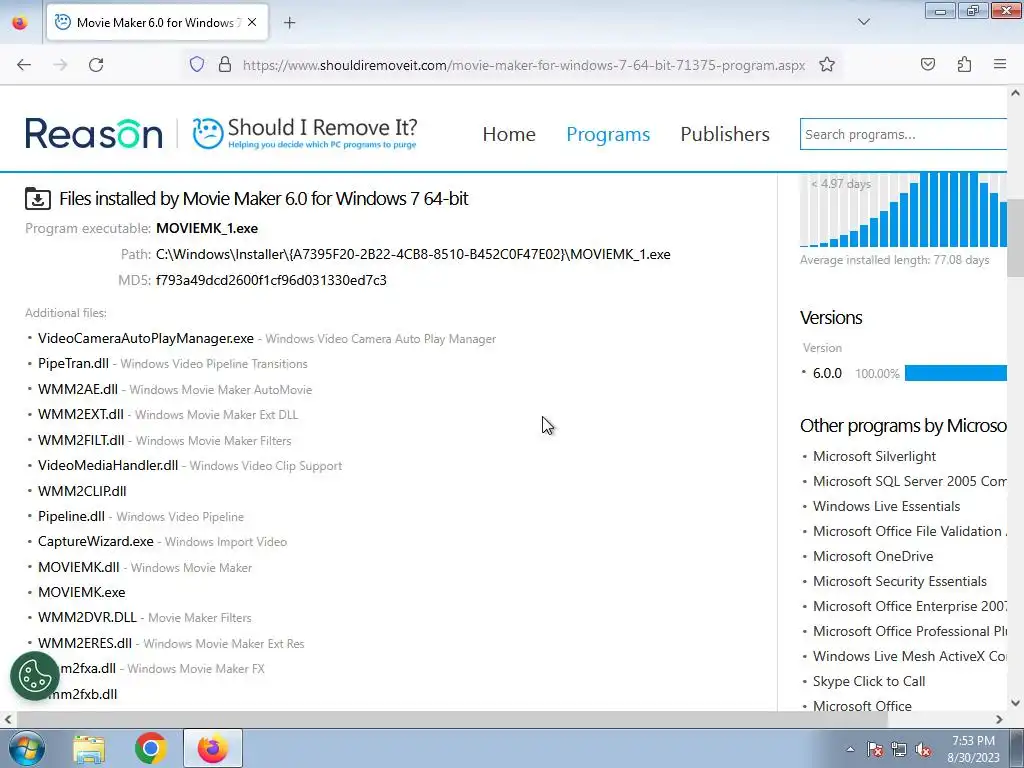The image size is (1024, 768).
Task: Click the Firefox forward arrow
Action: (x=60, y=65)
